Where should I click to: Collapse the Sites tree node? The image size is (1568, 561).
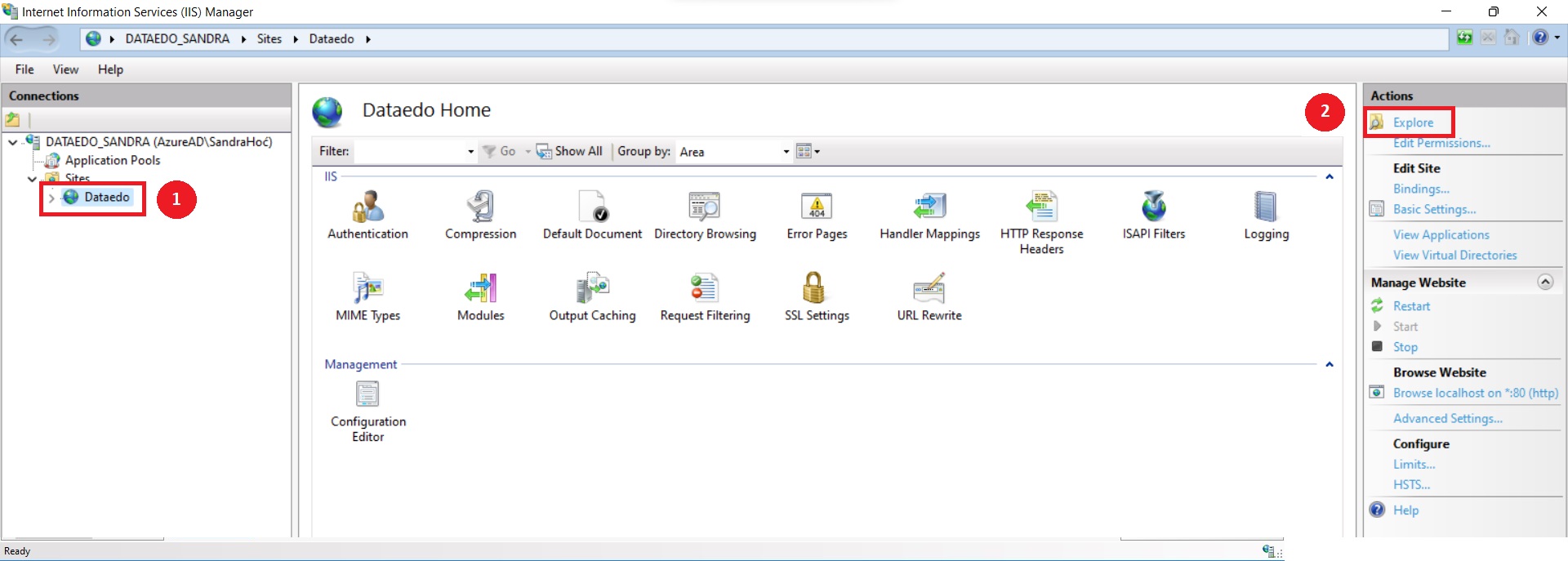point(32,178)
